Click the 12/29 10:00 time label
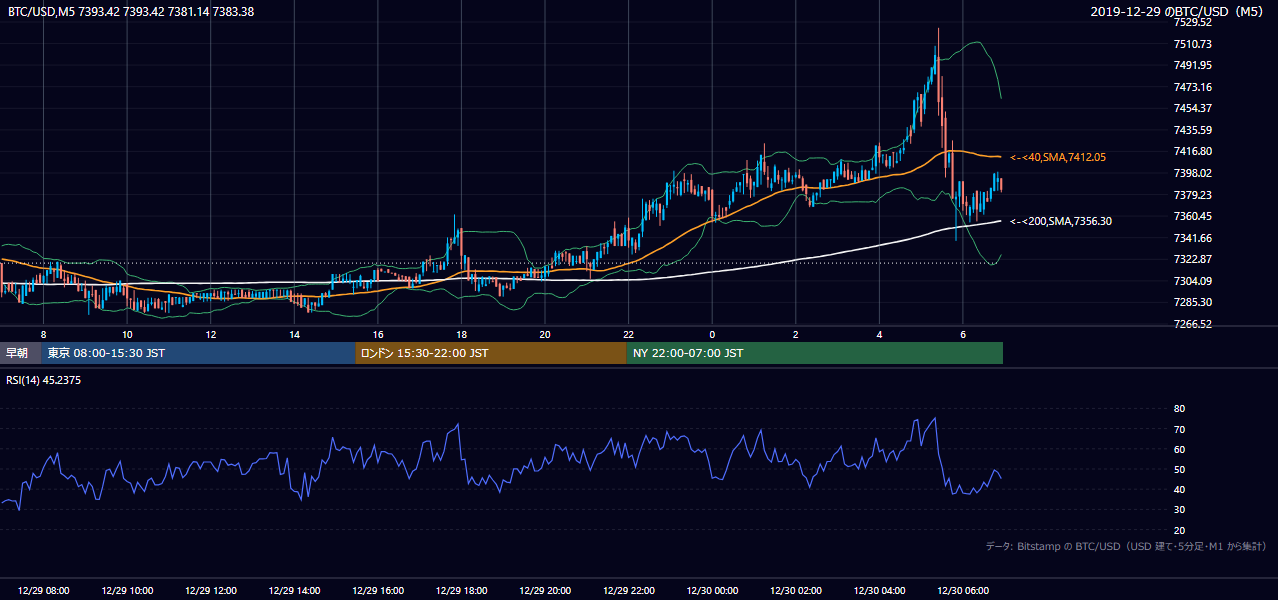 point(128,591)
